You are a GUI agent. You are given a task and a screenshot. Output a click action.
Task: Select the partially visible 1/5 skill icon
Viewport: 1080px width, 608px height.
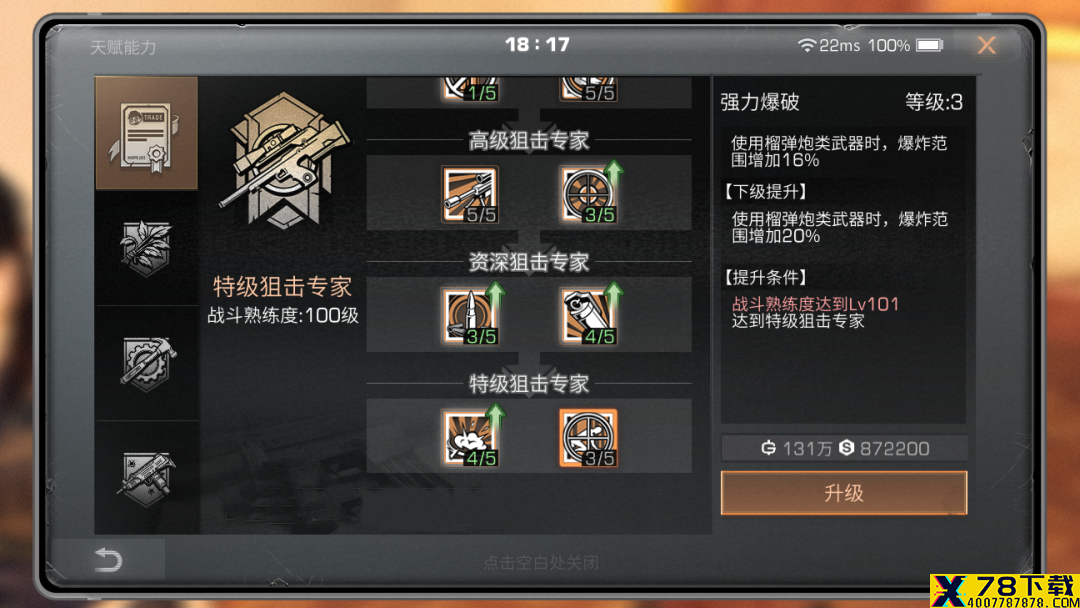[x=470, y=90]
